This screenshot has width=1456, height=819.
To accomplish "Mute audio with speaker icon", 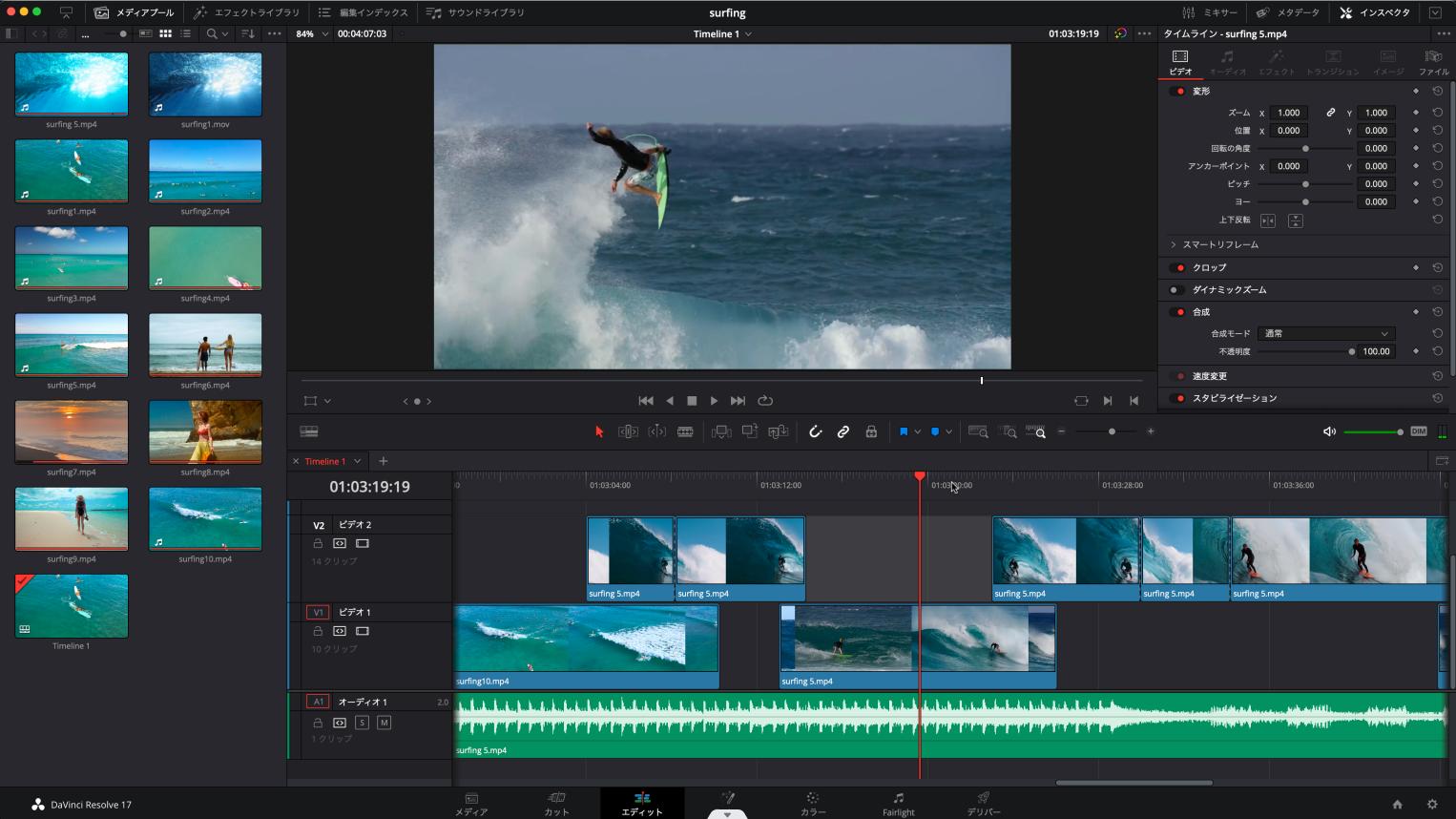I will (1329, 431).
